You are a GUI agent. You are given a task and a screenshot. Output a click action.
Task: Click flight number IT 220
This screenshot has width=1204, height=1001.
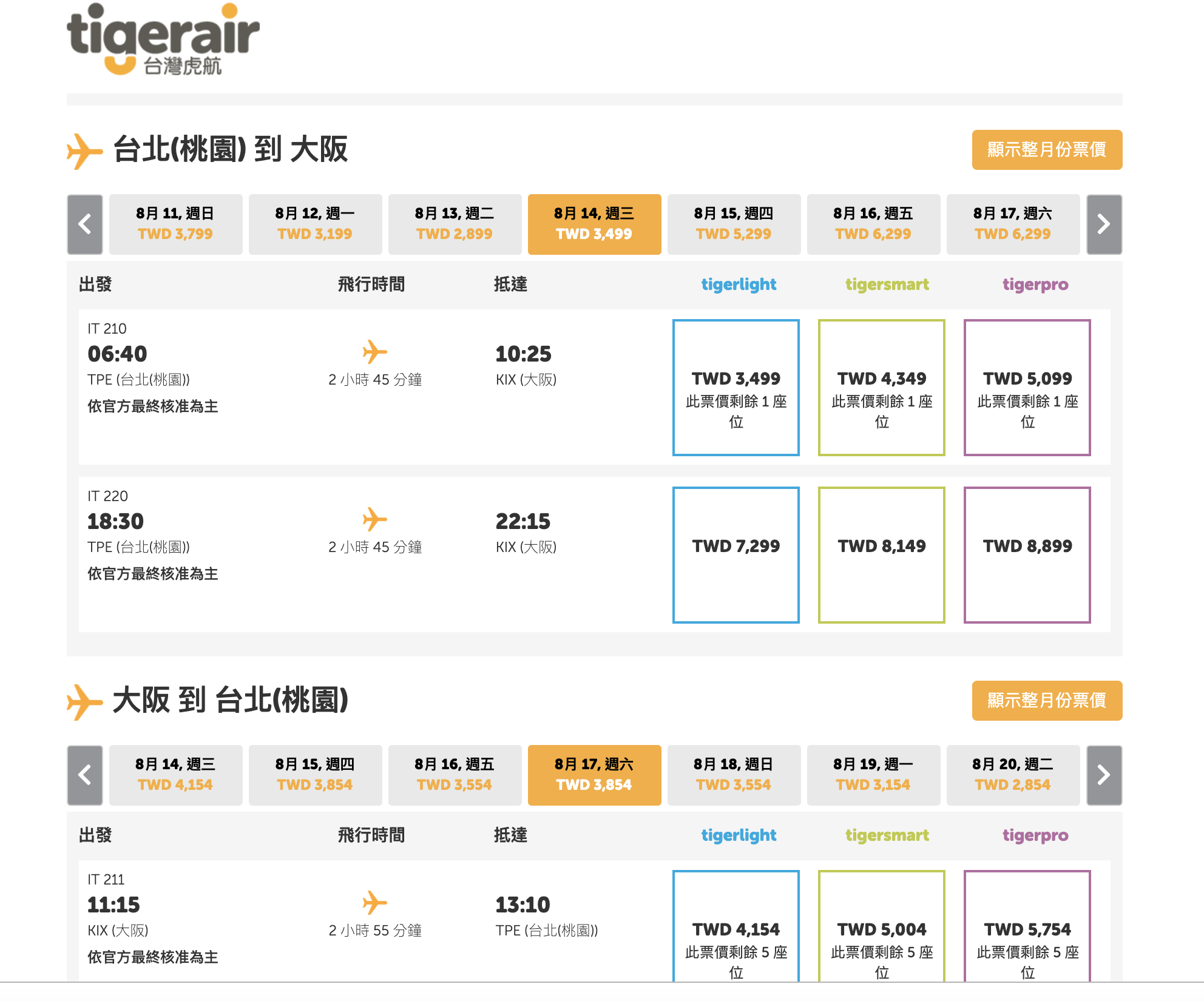tap(107, 496)
